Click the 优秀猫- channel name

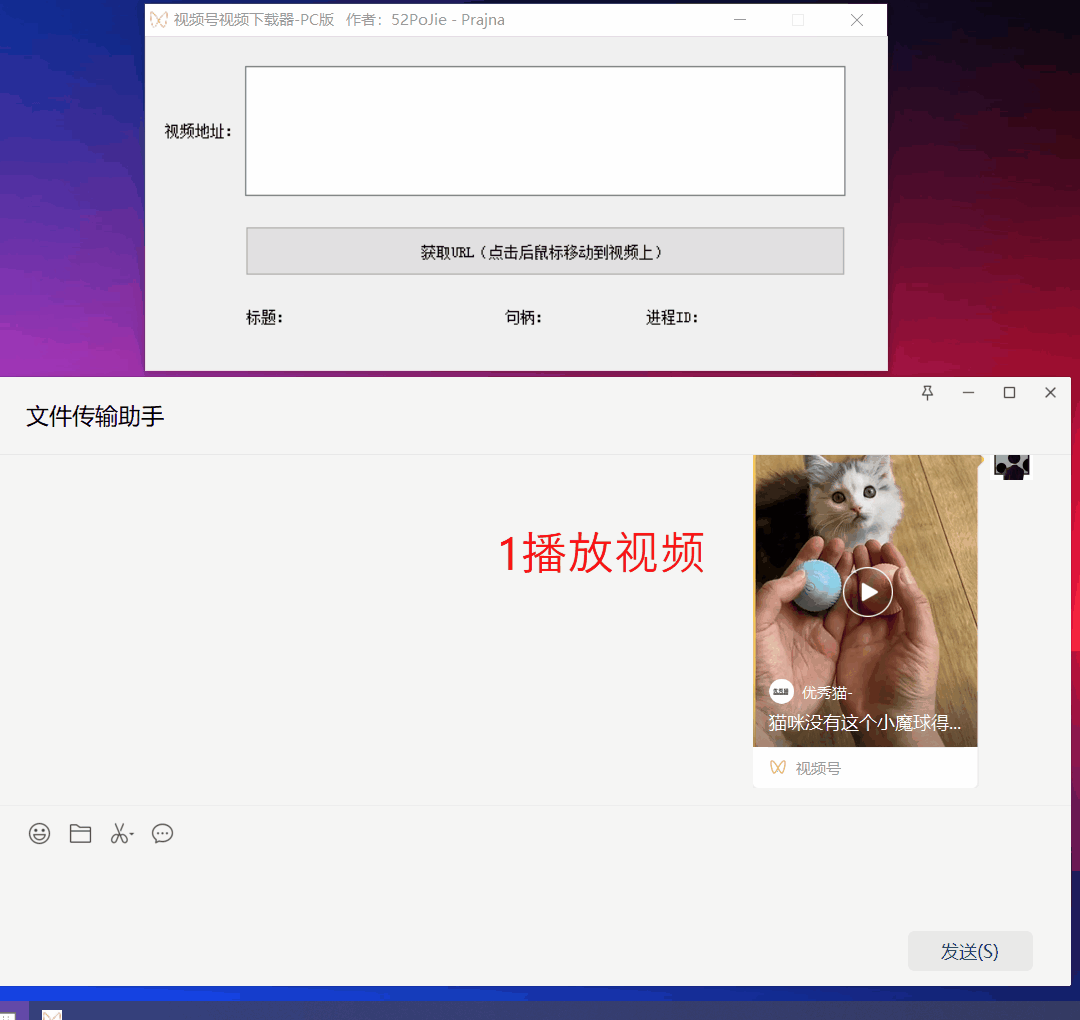(827, 692)
